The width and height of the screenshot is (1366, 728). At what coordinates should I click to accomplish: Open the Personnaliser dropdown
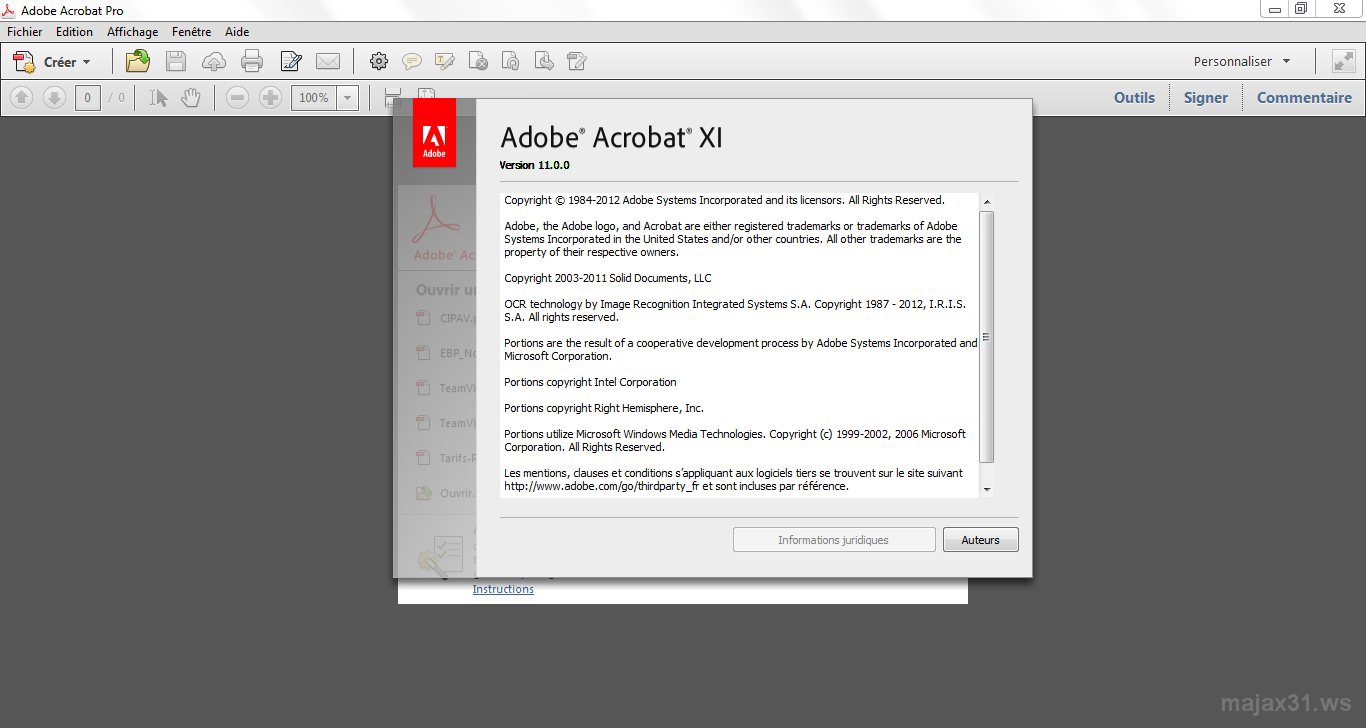point(1241,61)
